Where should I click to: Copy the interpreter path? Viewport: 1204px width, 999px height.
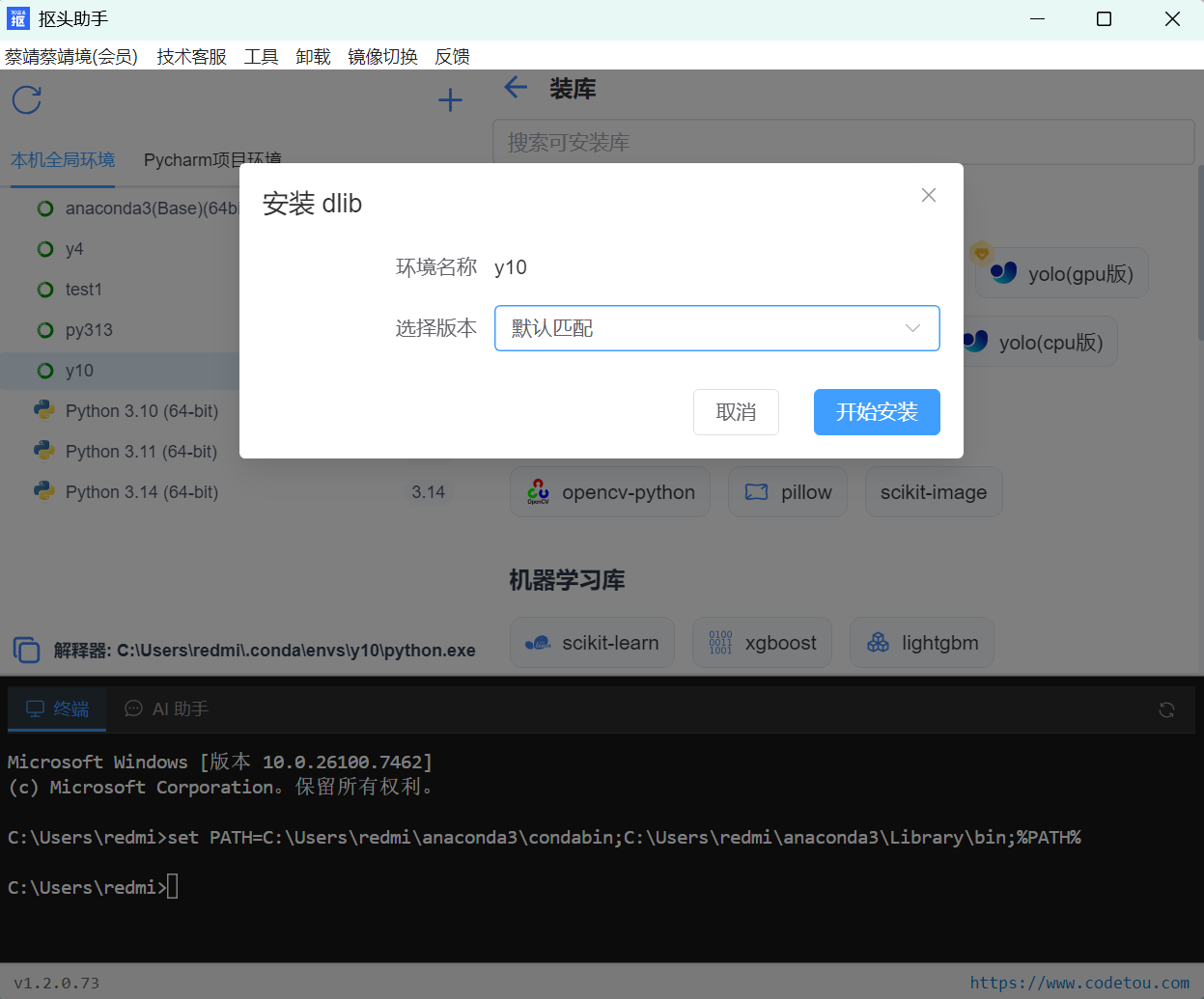click(x=26, y=650)
